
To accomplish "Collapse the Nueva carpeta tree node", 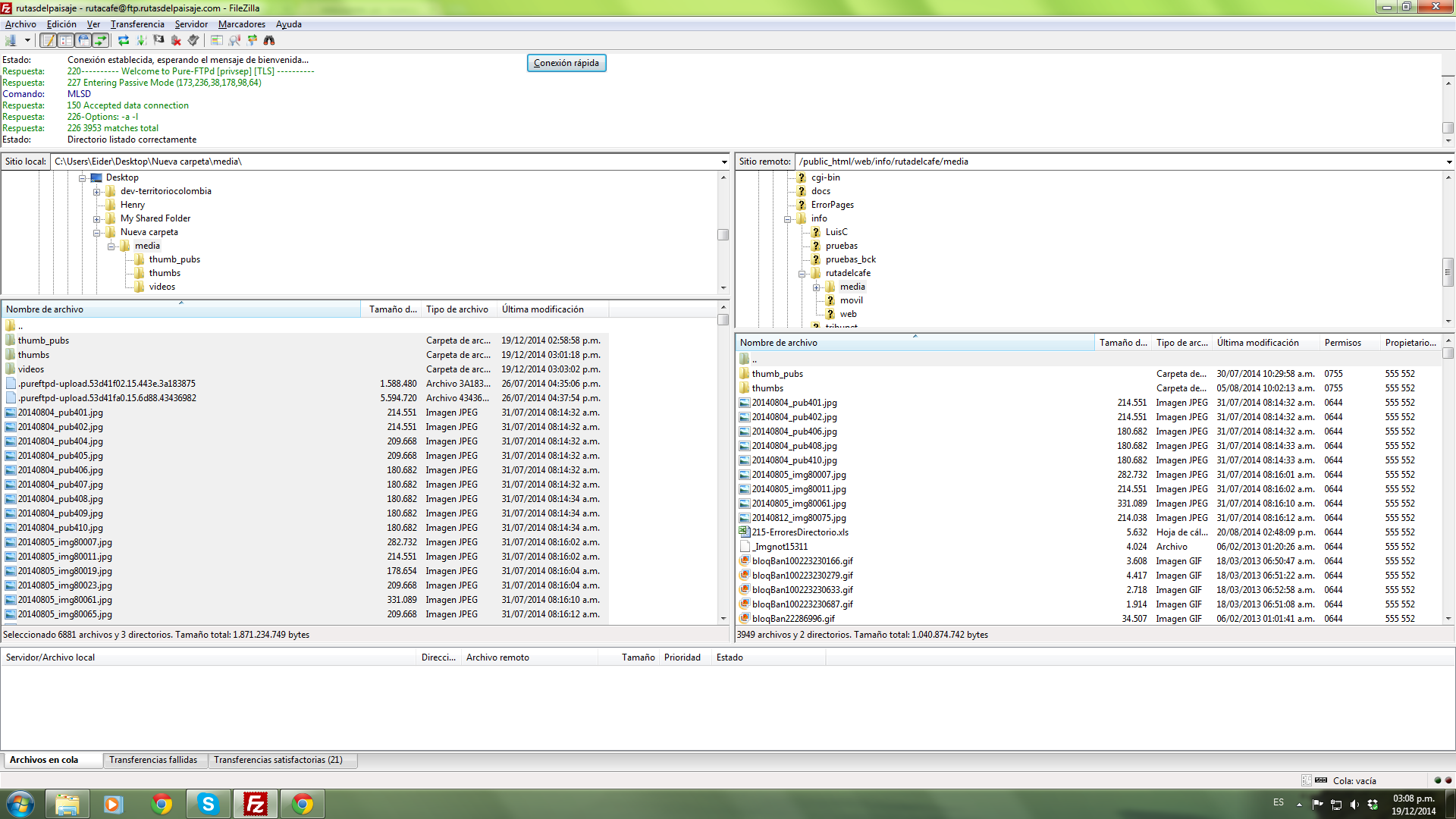I will (97, 233).
